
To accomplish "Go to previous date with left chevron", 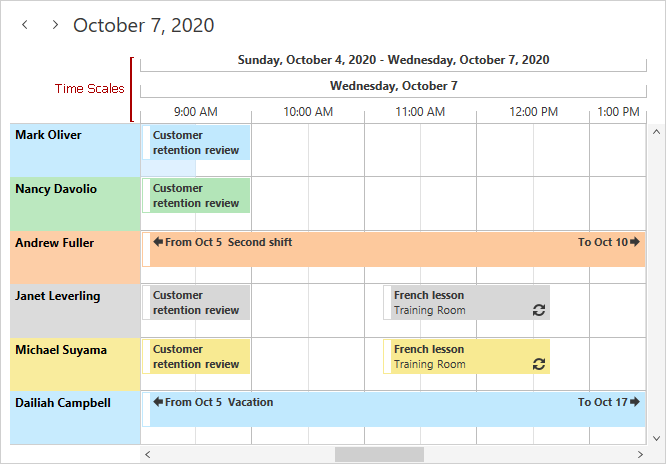I will (25, 25).
